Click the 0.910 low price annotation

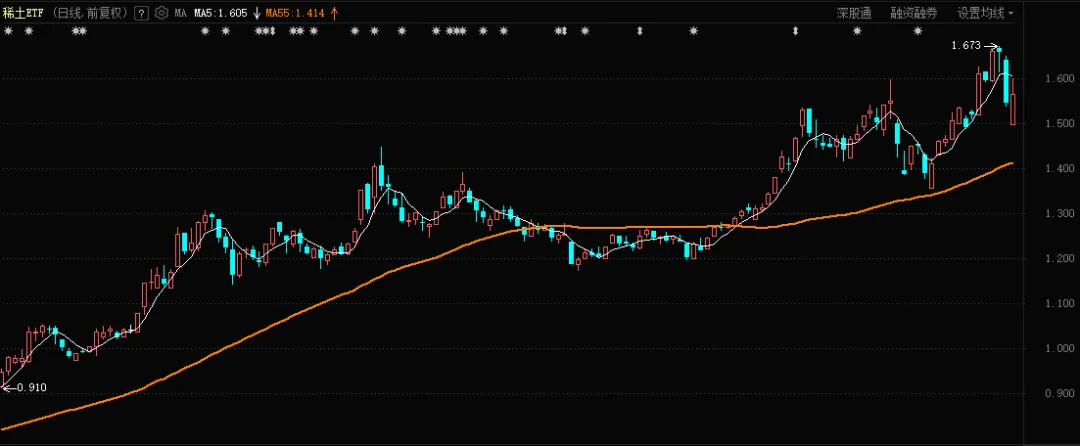click(32, 387)
